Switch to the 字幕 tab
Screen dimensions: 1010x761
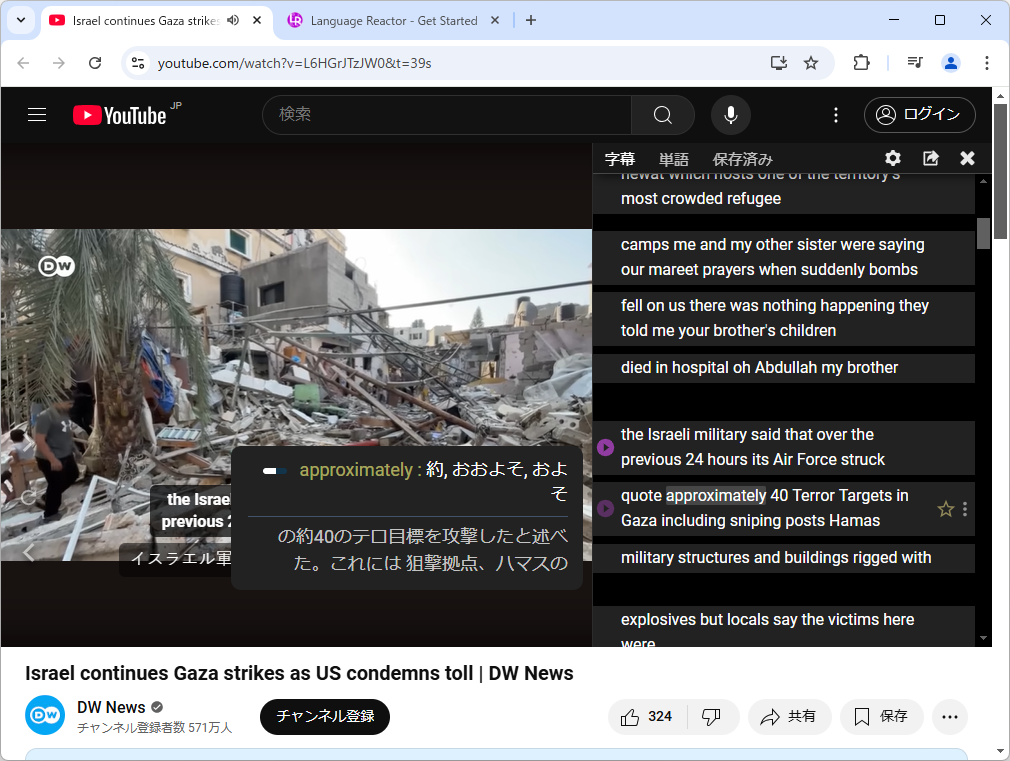click(620, 159)
